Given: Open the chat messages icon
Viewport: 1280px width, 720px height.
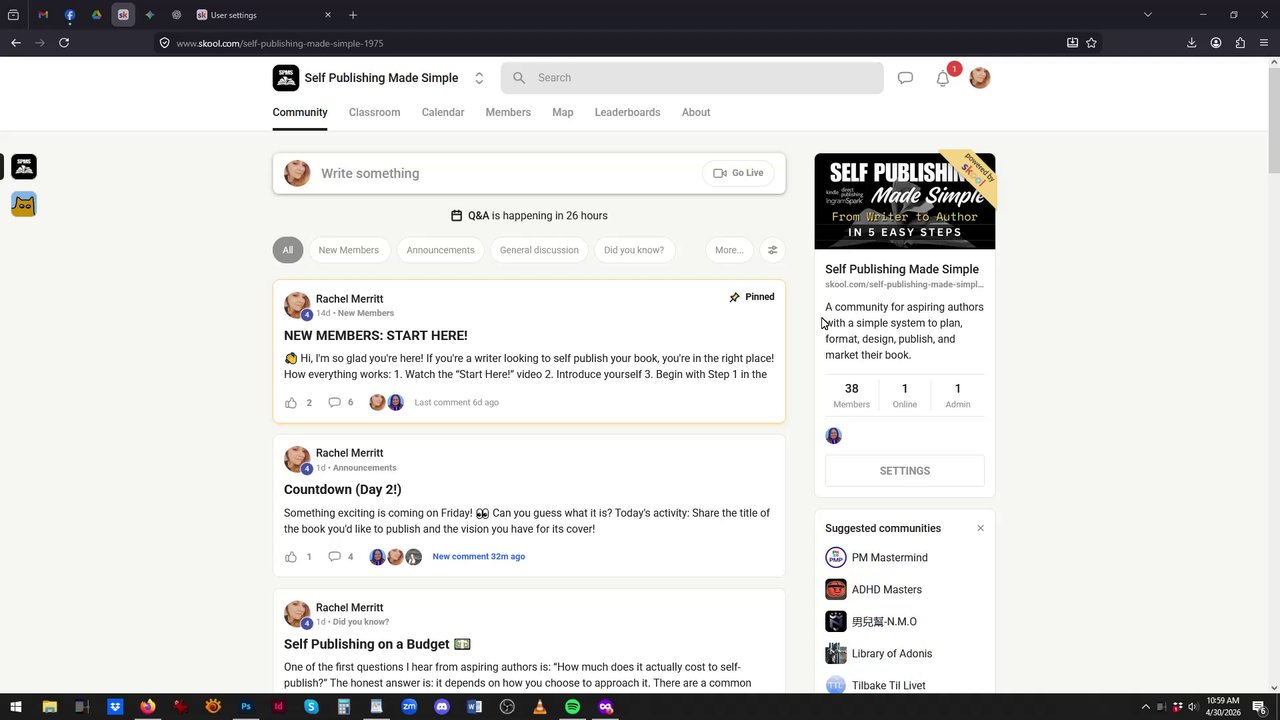Looking at the screenshot, I should tap(905, 78).
